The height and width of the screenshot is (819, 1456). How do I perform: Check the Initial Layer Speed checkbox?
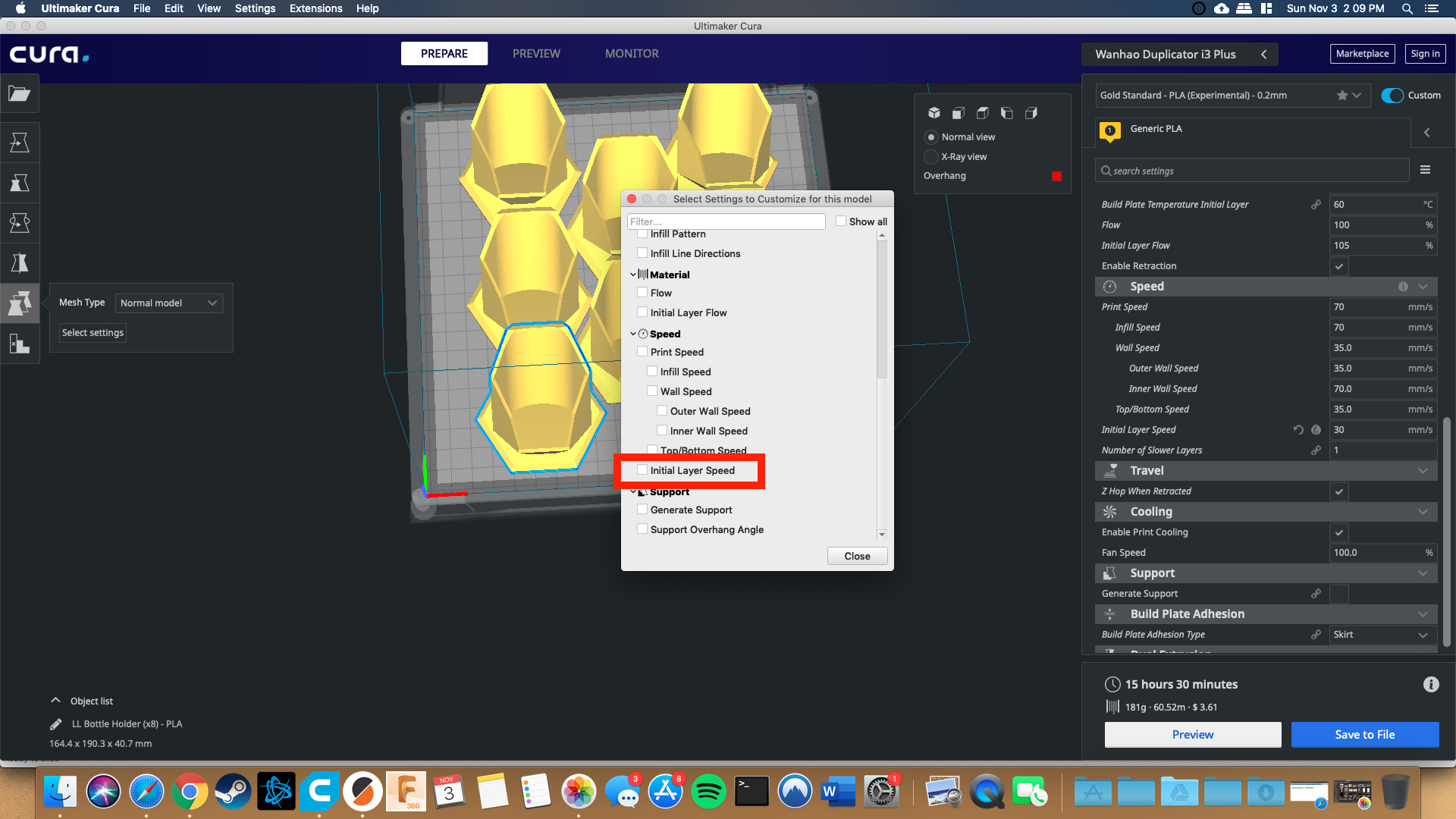coord(642,470)
